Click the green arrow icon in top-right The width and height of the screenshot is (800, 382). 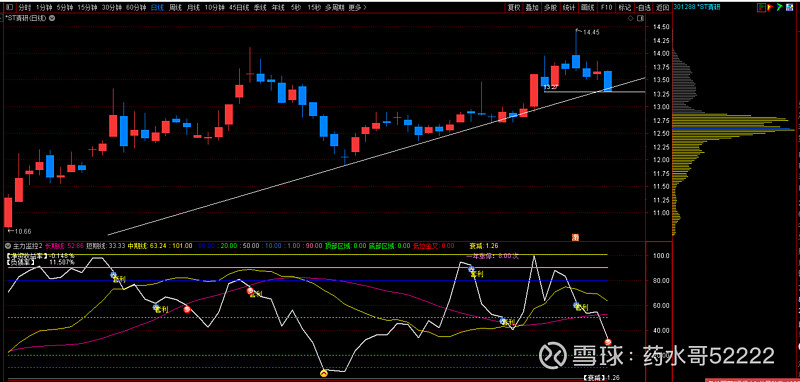[780, 7]
